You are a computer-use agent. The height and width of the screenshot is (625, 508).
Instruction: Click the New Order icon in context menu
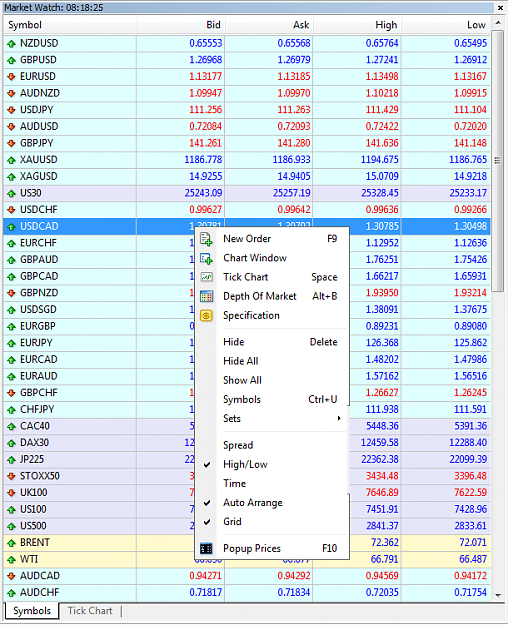tap(206, 239)
